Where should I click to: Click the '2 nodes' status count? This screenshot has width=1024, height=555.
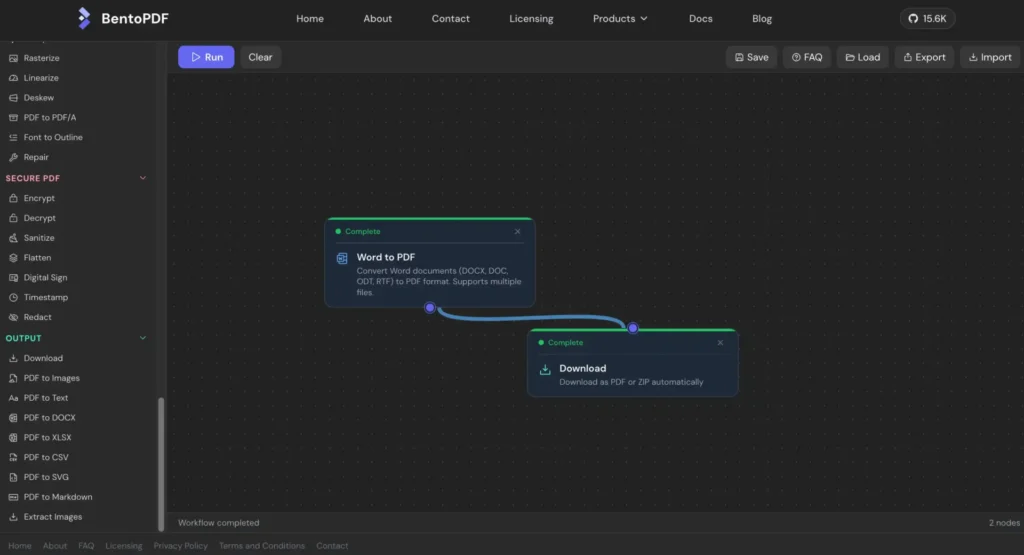coord(1004,523)
